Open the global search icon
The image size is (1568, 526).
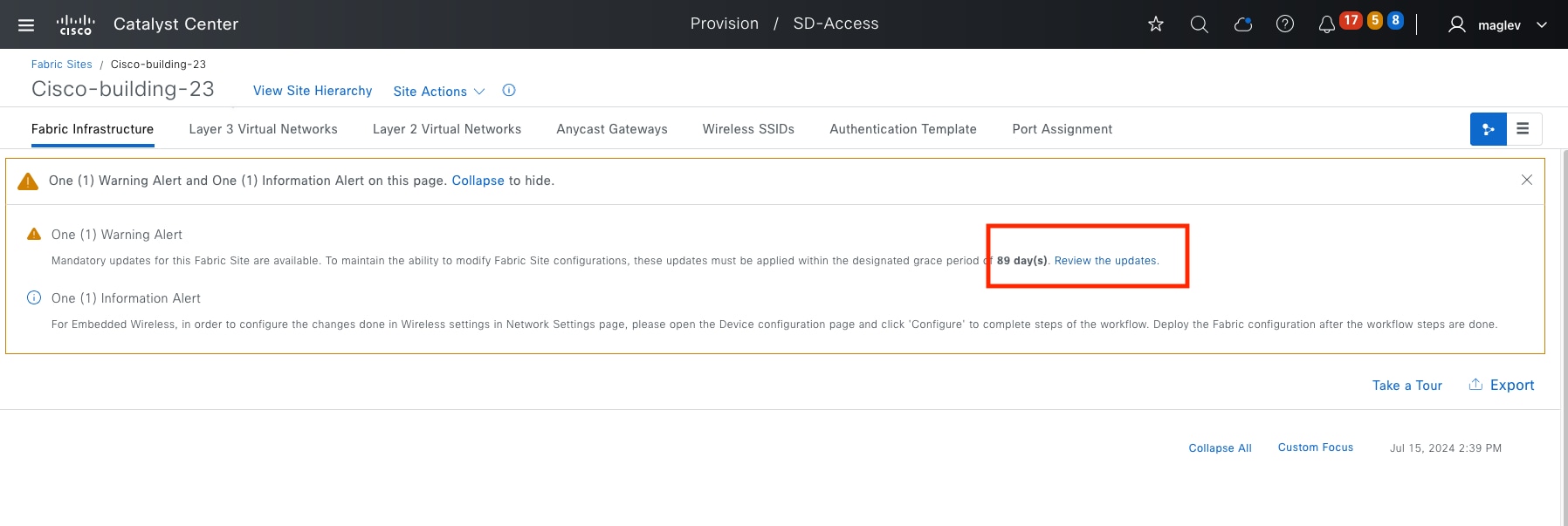[x=1200, y=24]
